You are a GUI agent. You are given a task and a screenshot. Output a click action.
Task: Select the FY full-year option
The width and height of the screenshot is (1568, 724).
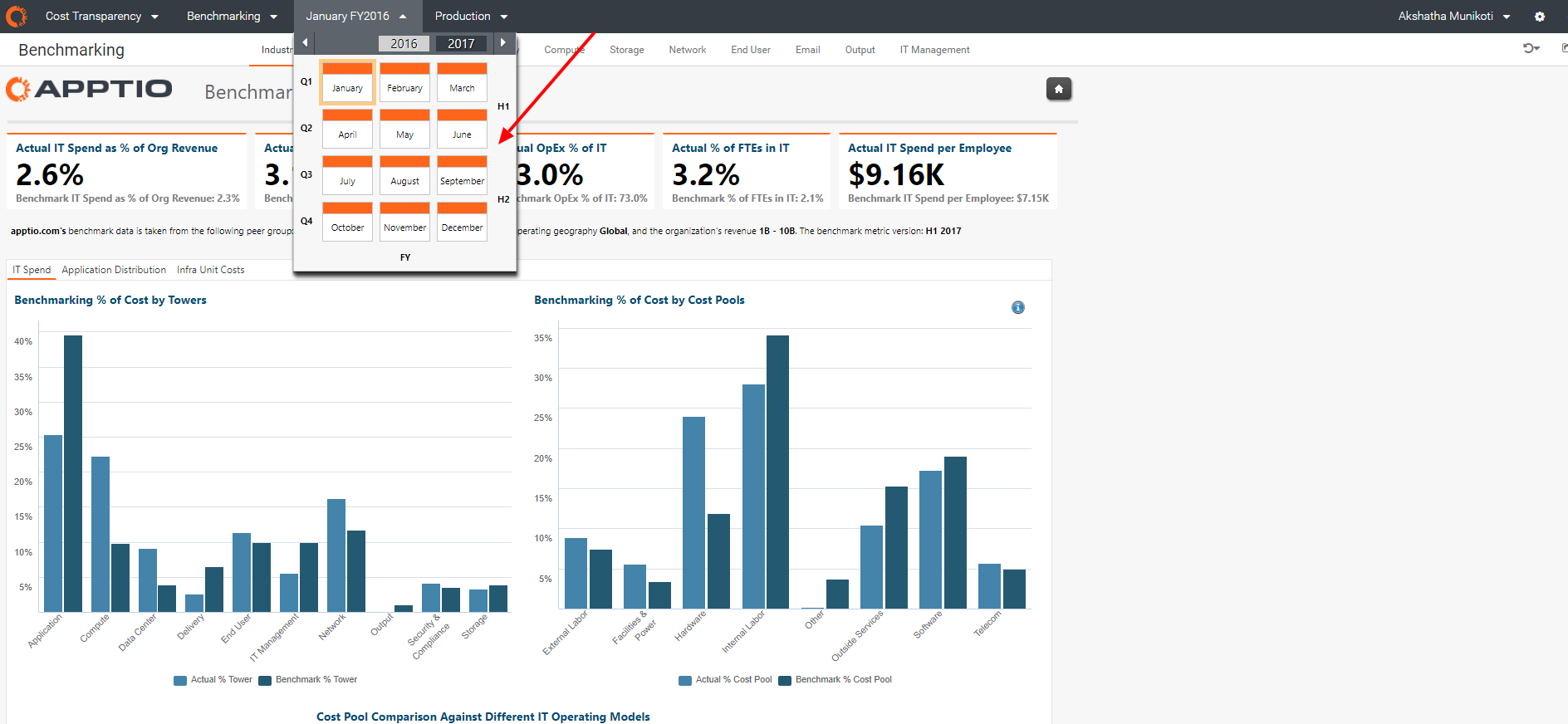point(405,257)
